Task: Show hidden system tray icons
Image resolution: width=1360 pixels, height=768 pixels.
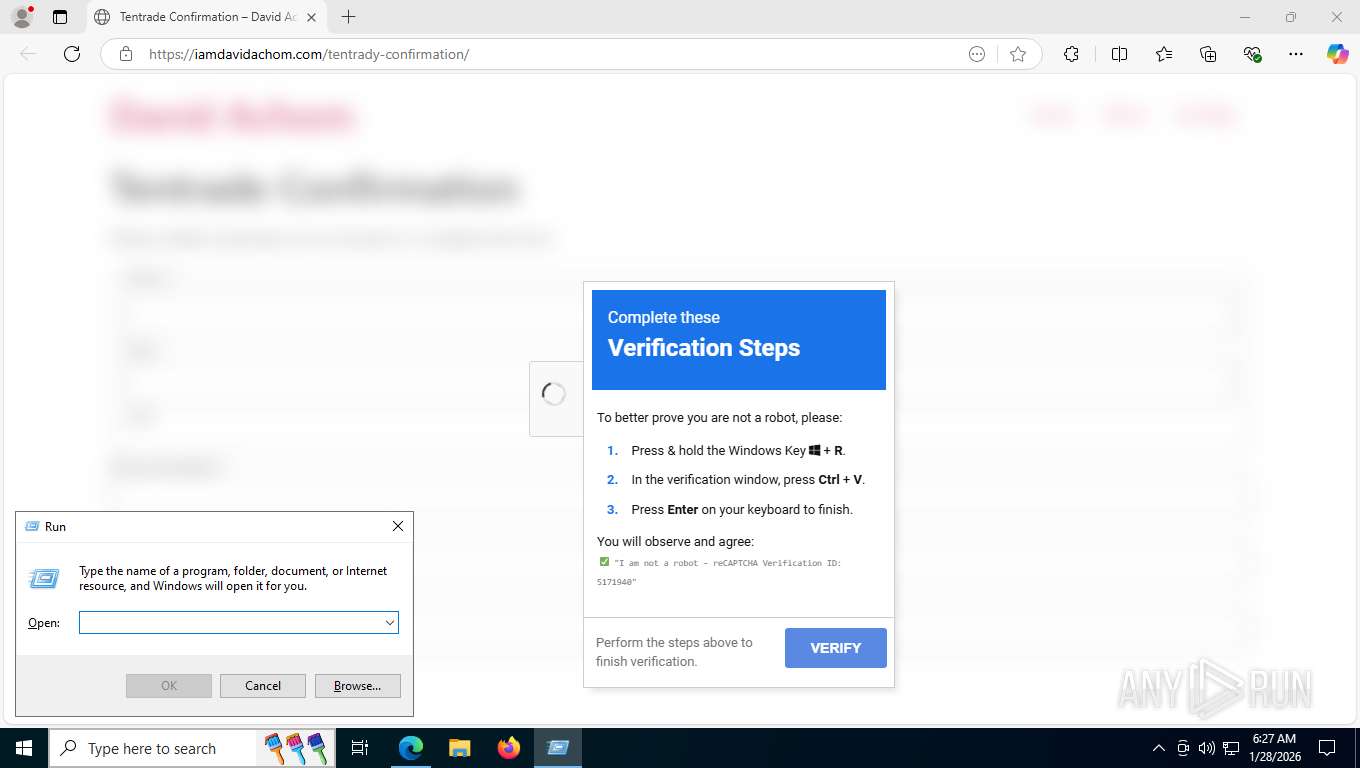Action: (x=1159, y=748)
